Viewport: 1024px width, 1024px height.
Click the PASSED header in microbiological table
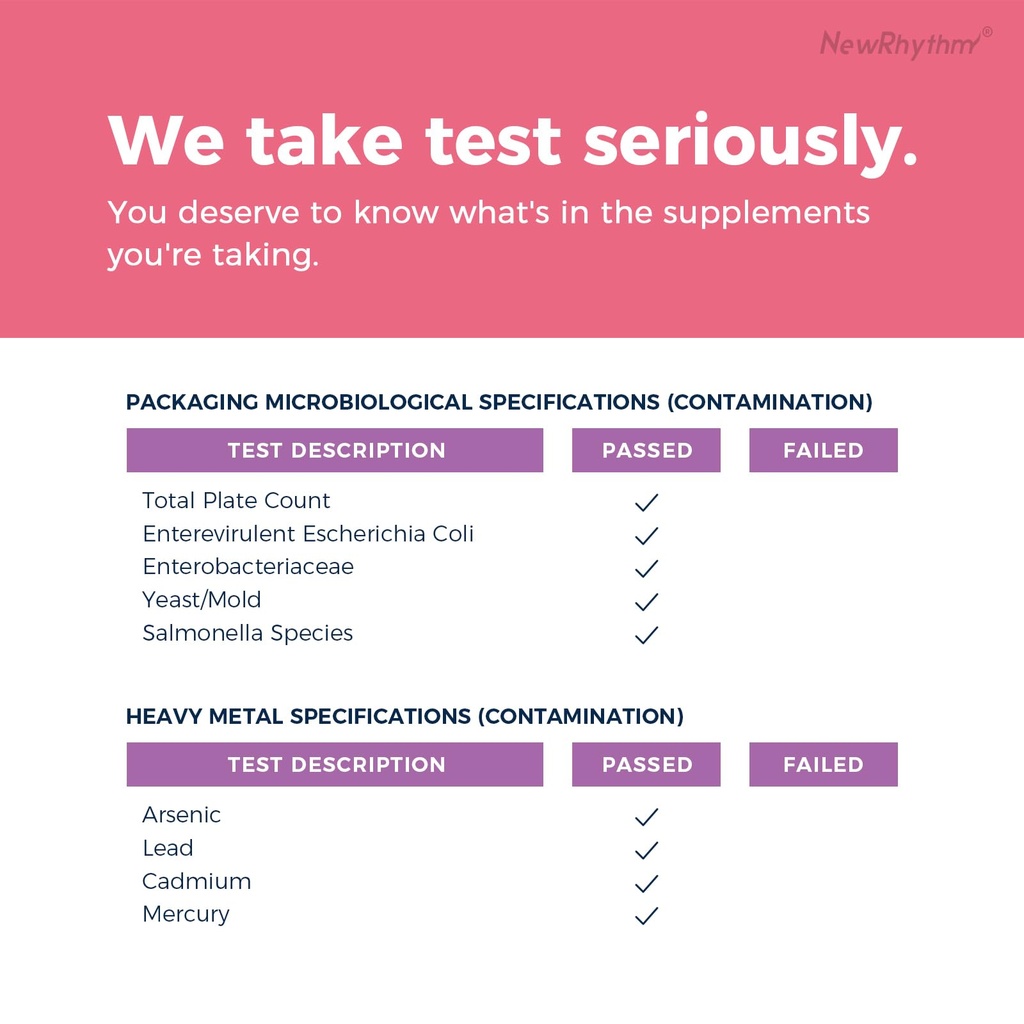pyautogui.click(x=646, y=450)
